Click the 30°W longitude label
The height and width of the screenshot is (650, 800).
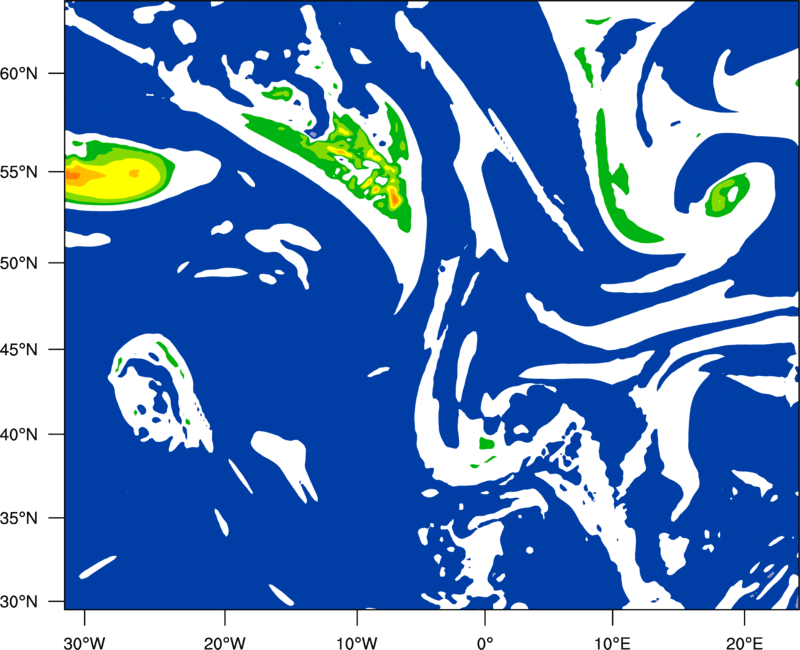(x=85, y=643)
